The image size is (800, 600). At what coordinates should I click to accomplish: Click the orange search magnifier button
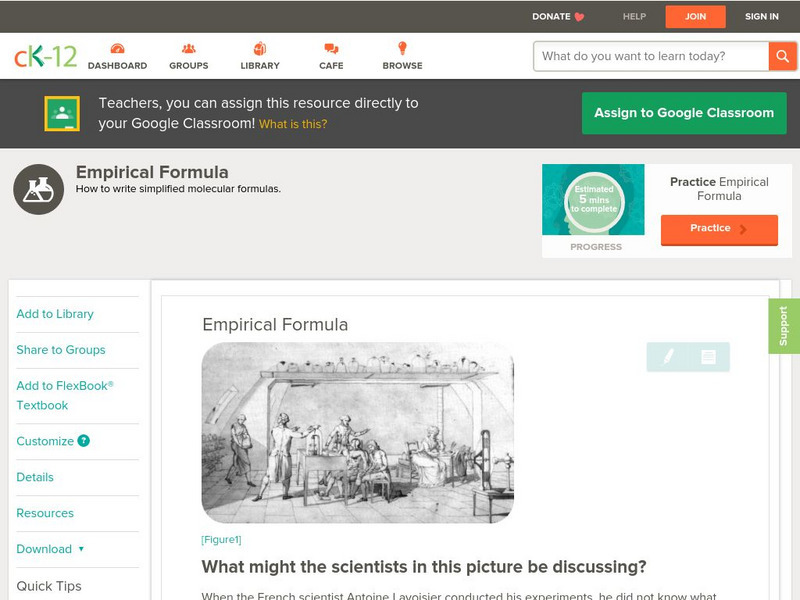783,56
